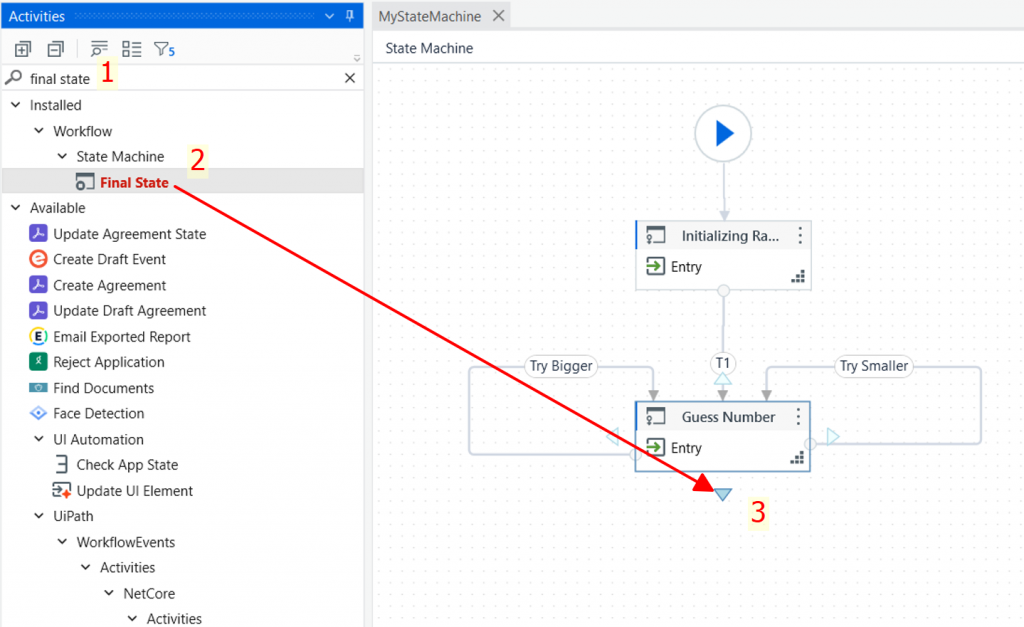
Task: Collapse the UI Automation tree node
Action: coord(39,440)
